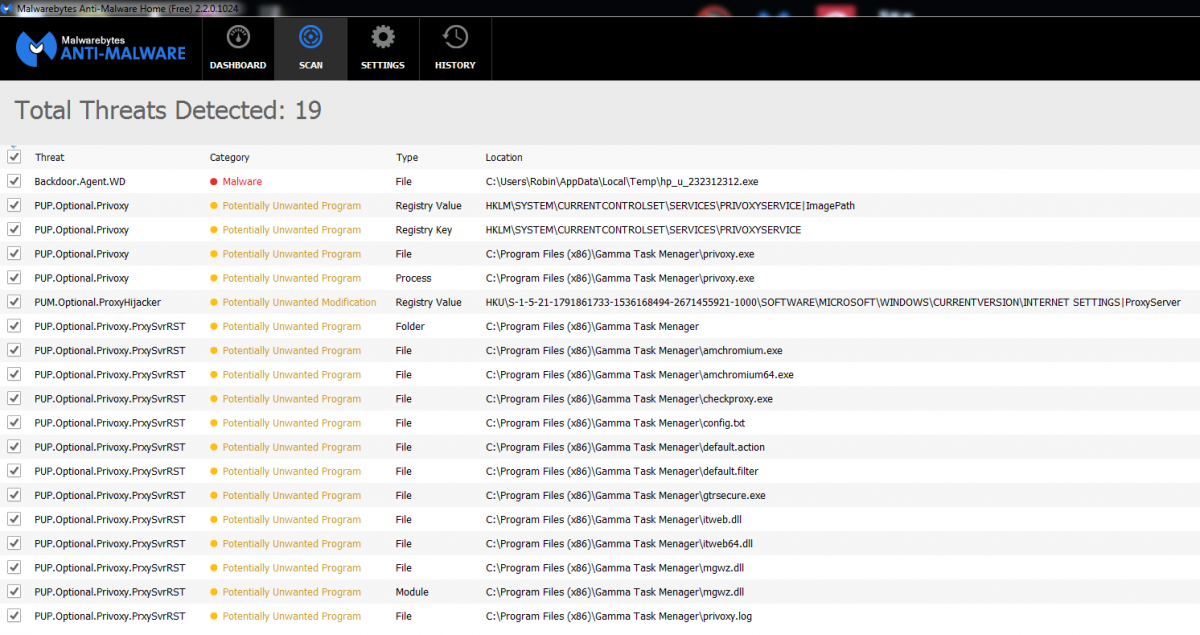This screenshot has width=1200, height=635.
Task: Select the Backdoor.Agent.WD threat name
Action: point(80,182)
